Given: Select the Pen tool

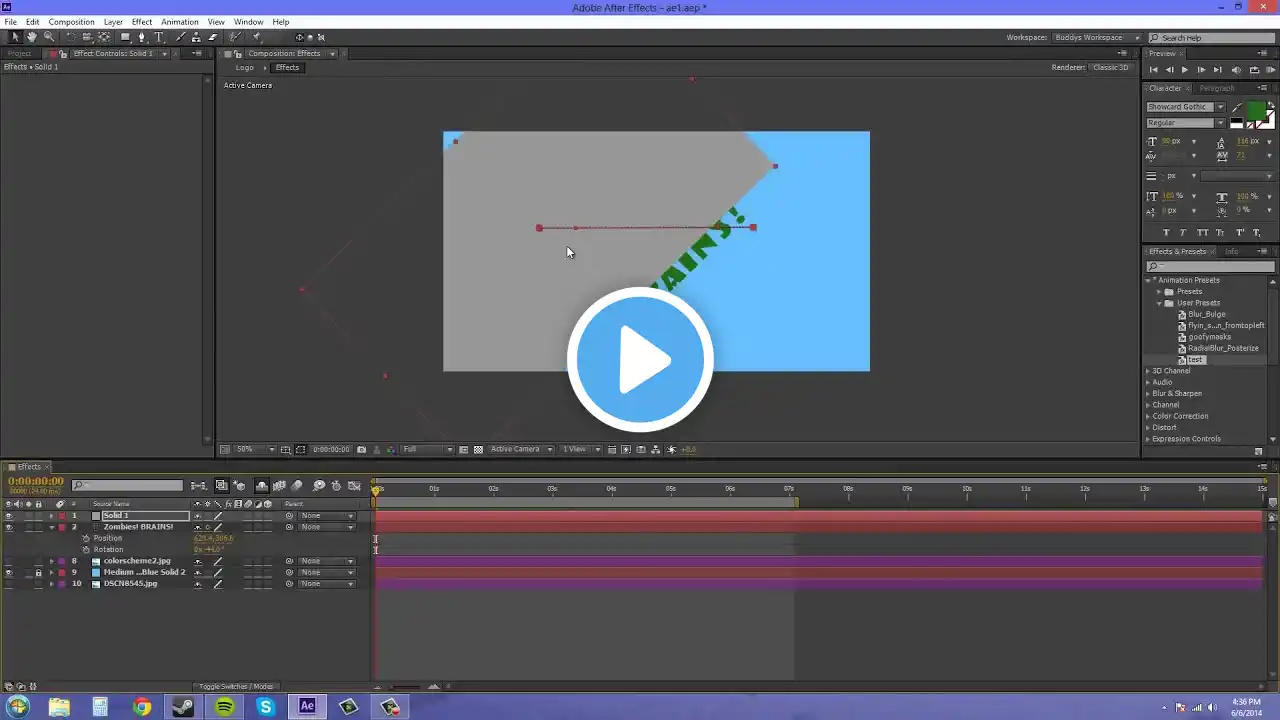Looking at the screenshot, I should pyautogui.click(x=141, y=37).
